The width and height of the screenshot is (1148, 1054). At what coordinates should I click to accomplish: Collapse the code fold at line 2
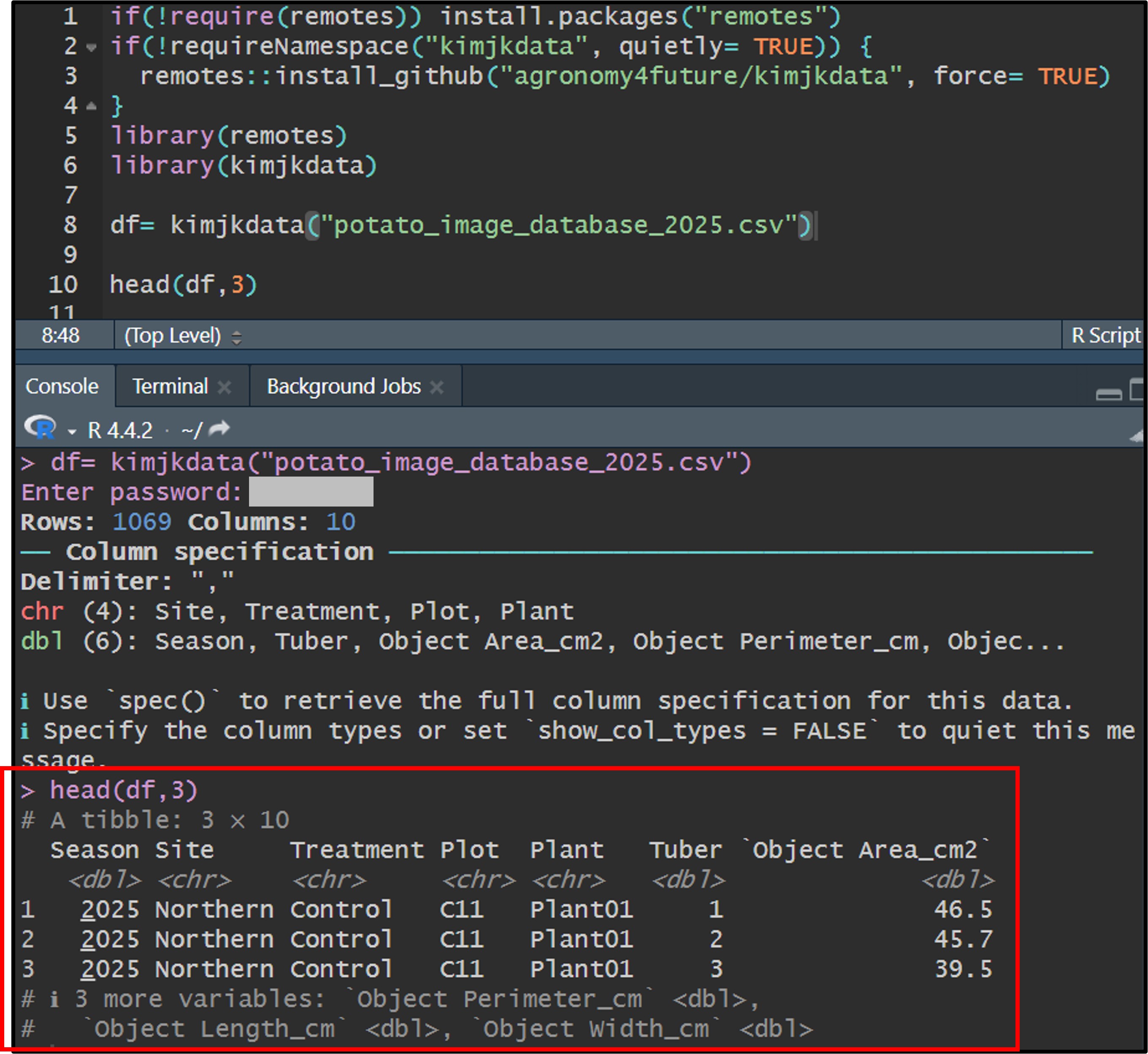(91, 47)
